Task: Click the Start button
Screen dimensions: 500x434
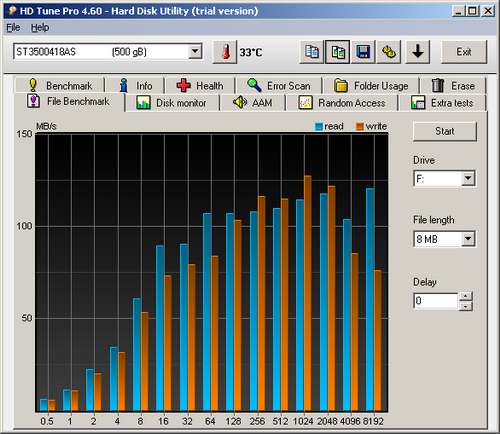Action: pyautogui.click(x=445, y=131)
